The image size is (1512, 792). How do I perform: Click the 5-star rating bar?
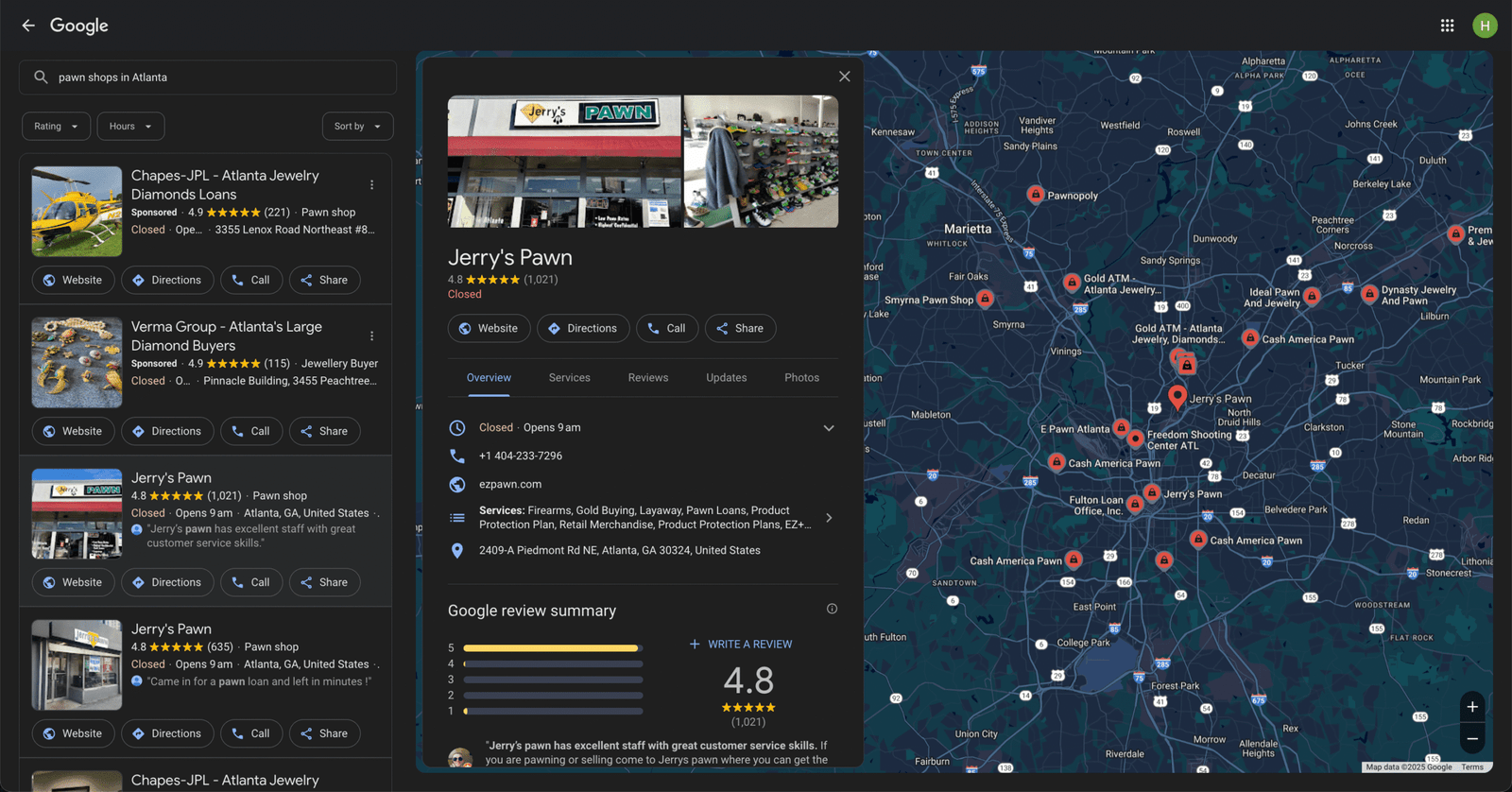point(553,648)
